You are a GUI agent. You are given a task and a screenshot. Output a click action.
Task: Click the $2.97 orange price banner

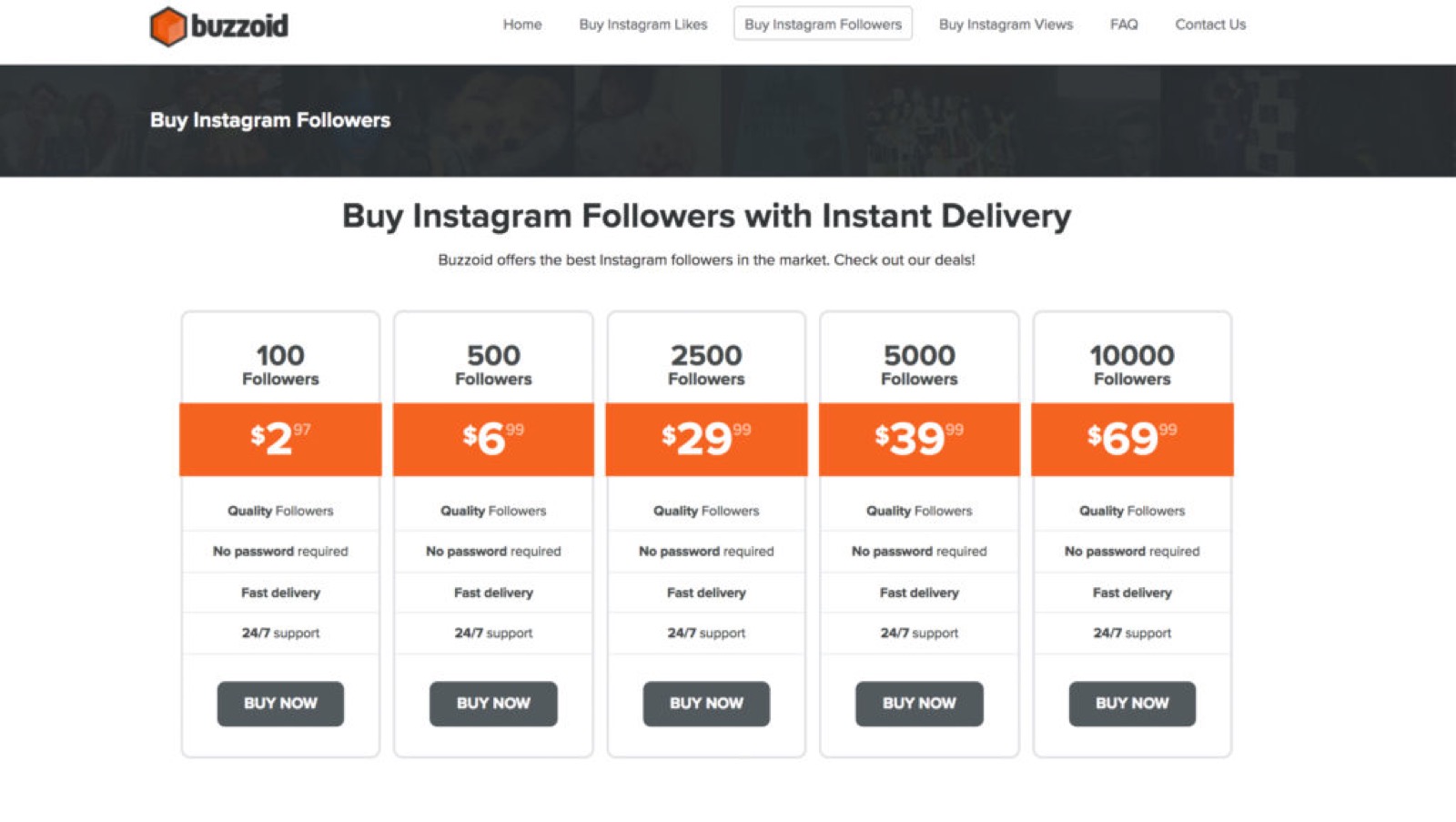(x=280, y=439)
